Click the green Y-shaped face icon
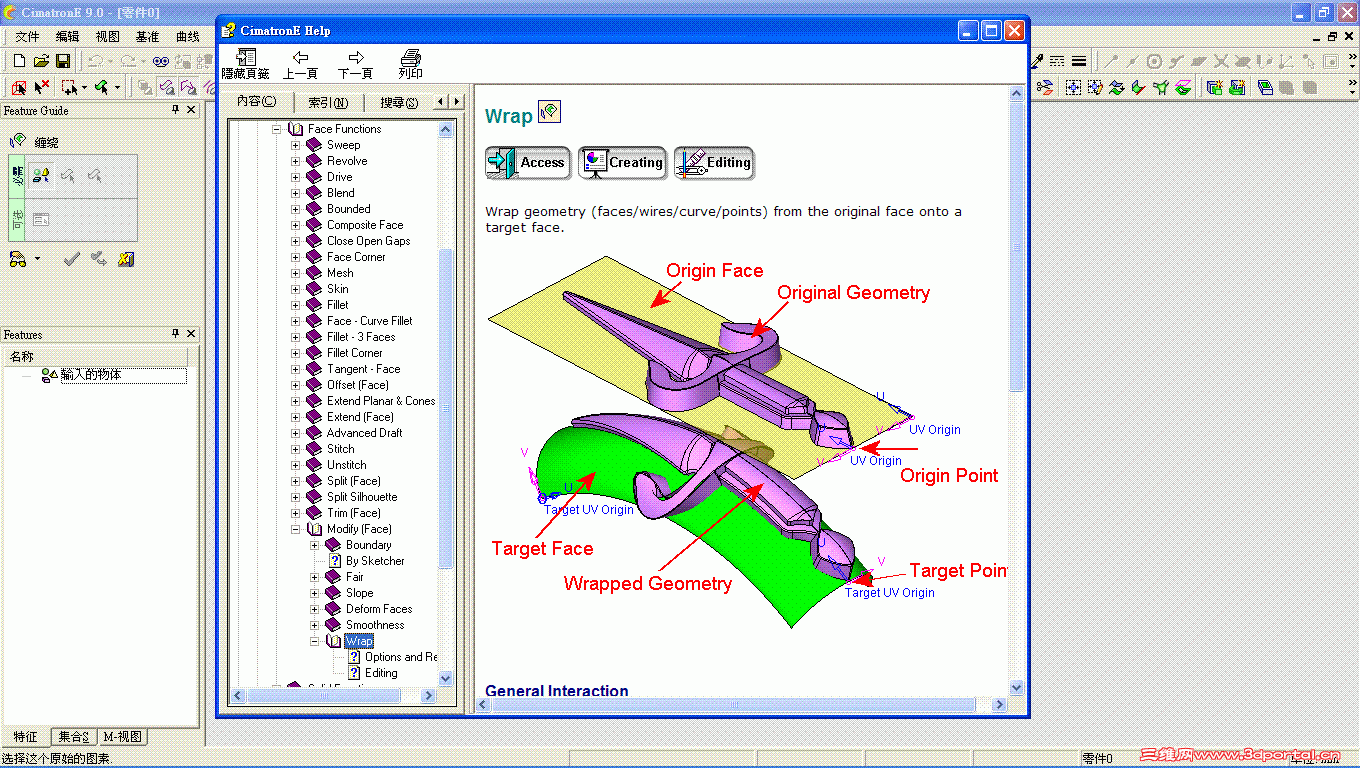1360x768 pixels. [1161, 88]
